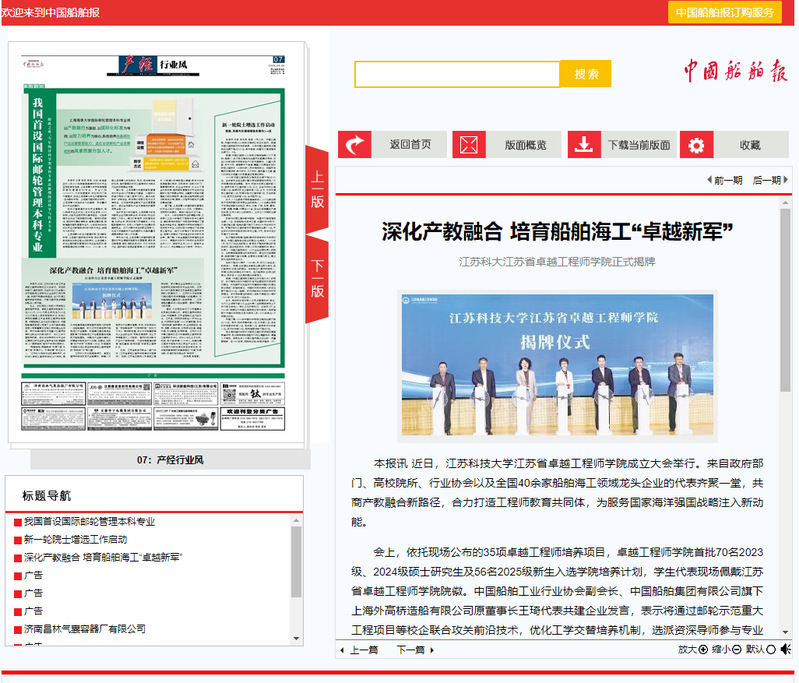Click the speaker read-aloud icon
This screenshot has height=683, width=799.
tap(787, 649)
